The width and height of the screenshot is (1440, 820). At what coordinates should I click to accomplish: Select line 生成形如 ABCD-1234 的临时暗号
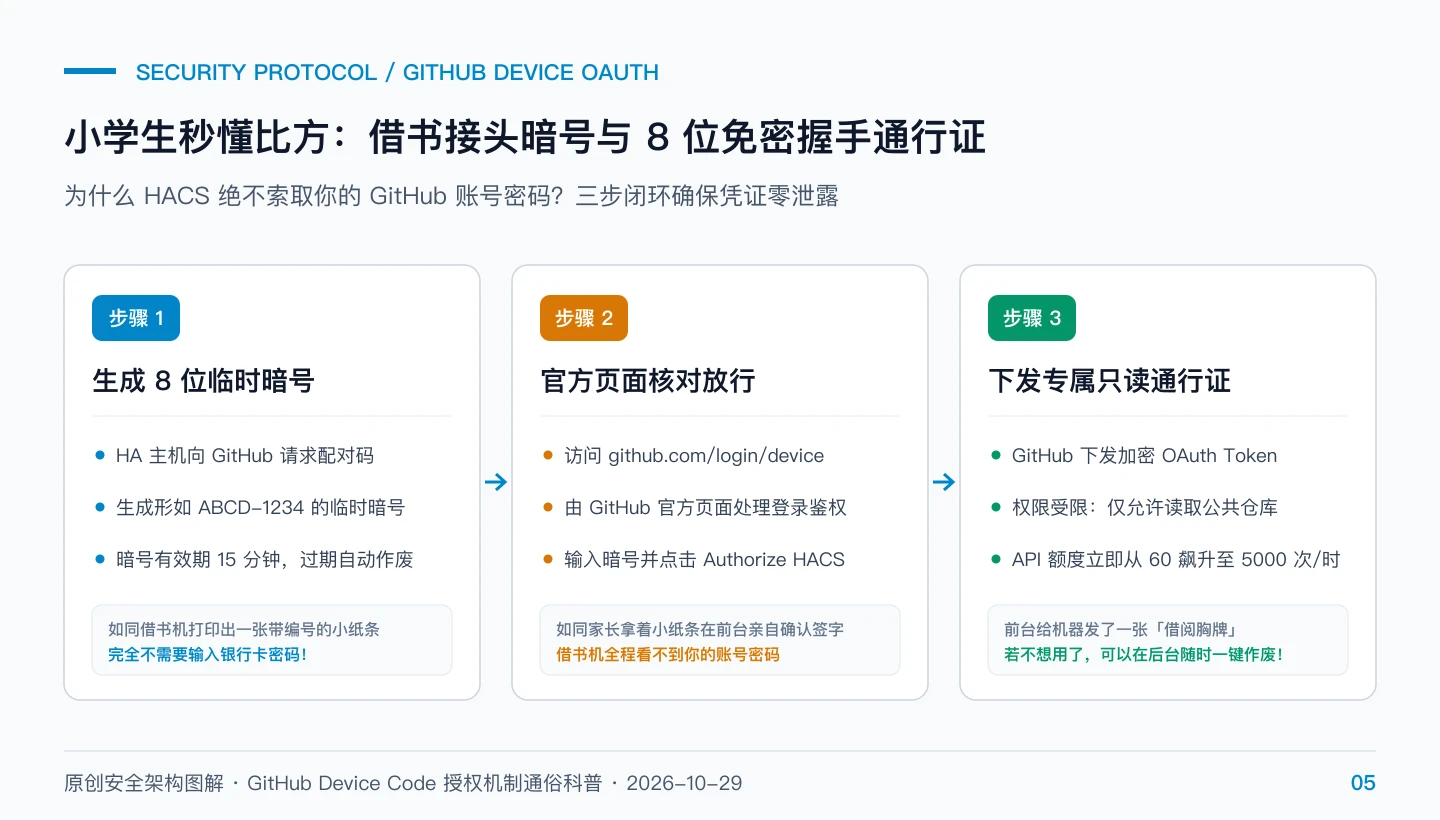(x=260, y=508)
